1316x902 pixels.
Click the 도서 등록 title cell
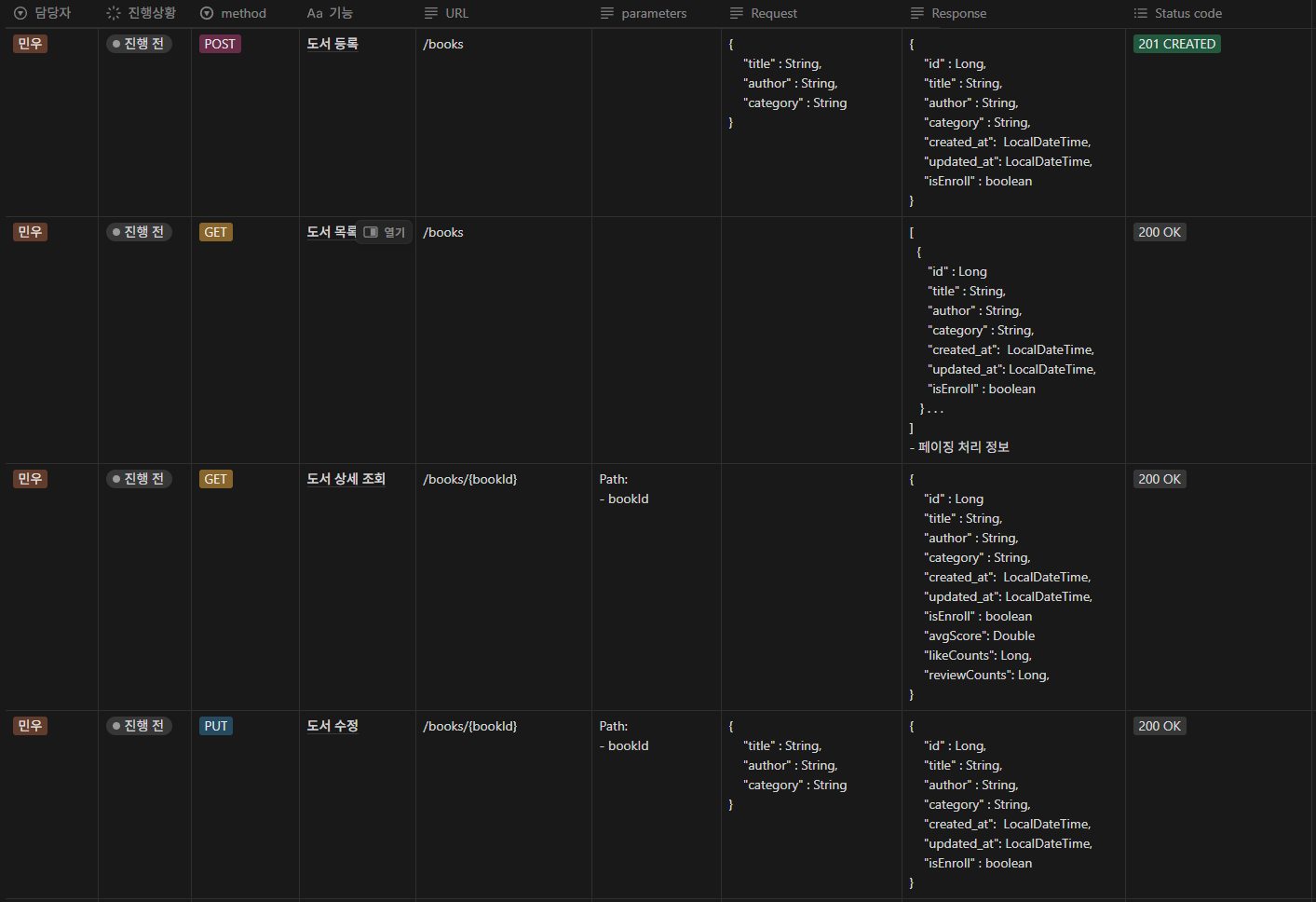point(358,122)
